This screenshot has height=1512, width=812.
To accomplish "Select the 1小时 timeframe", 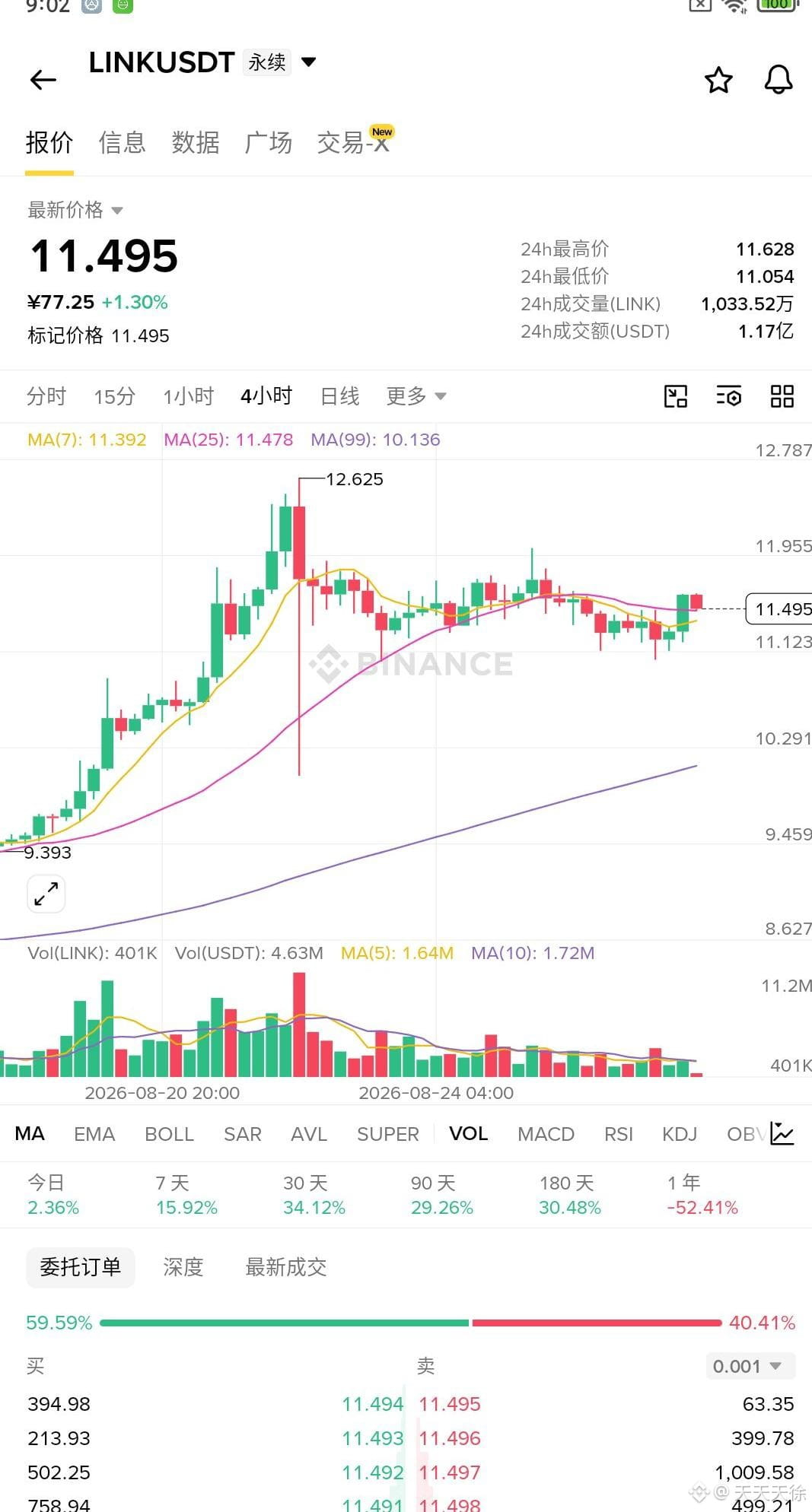I will coord(189,396).
